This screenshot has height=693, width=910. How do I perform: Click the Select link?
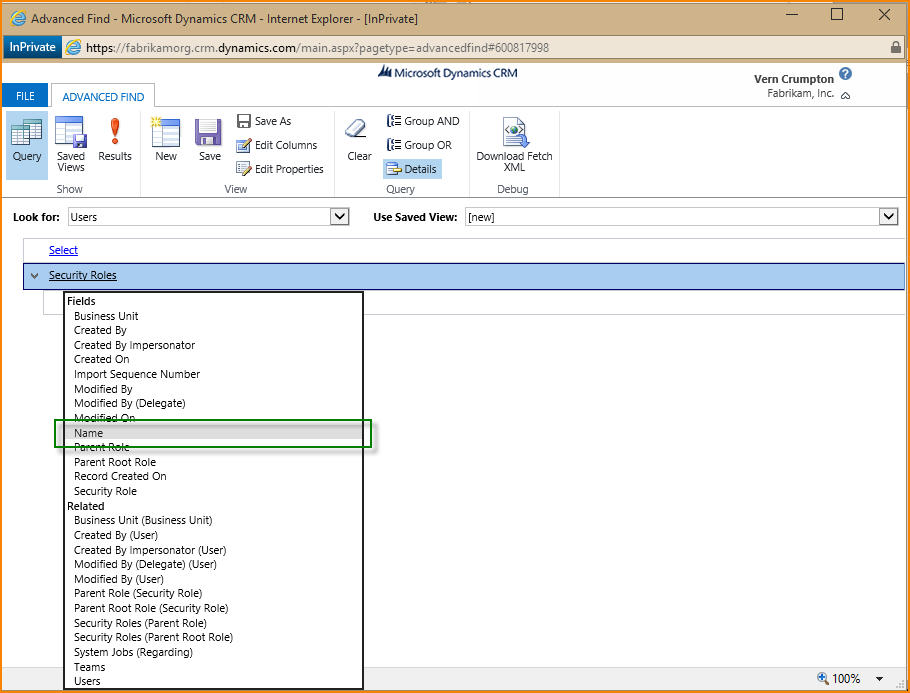(63, 250)
